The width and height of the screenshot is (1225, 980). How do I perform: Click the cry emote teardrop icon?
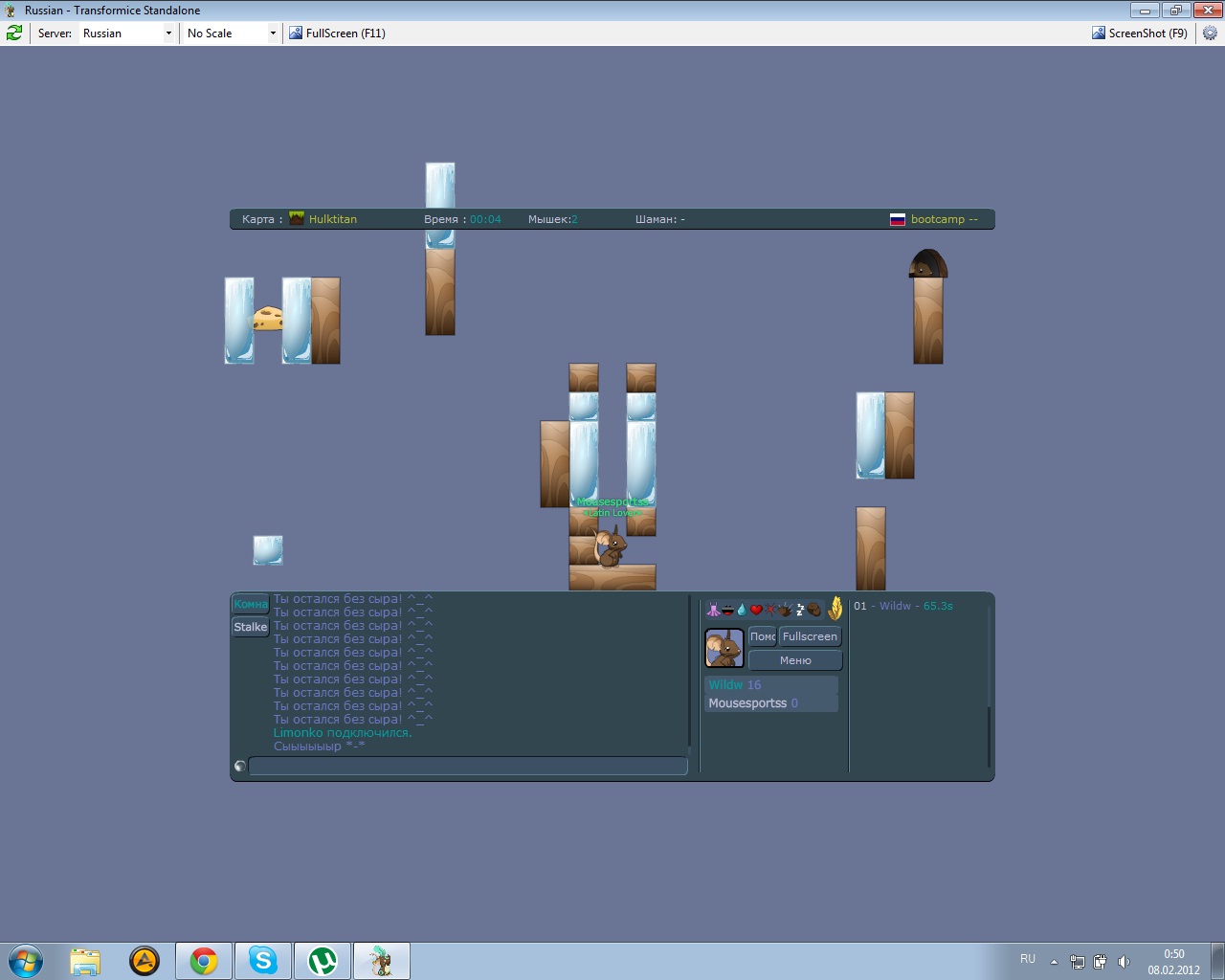tap(742, 610)
